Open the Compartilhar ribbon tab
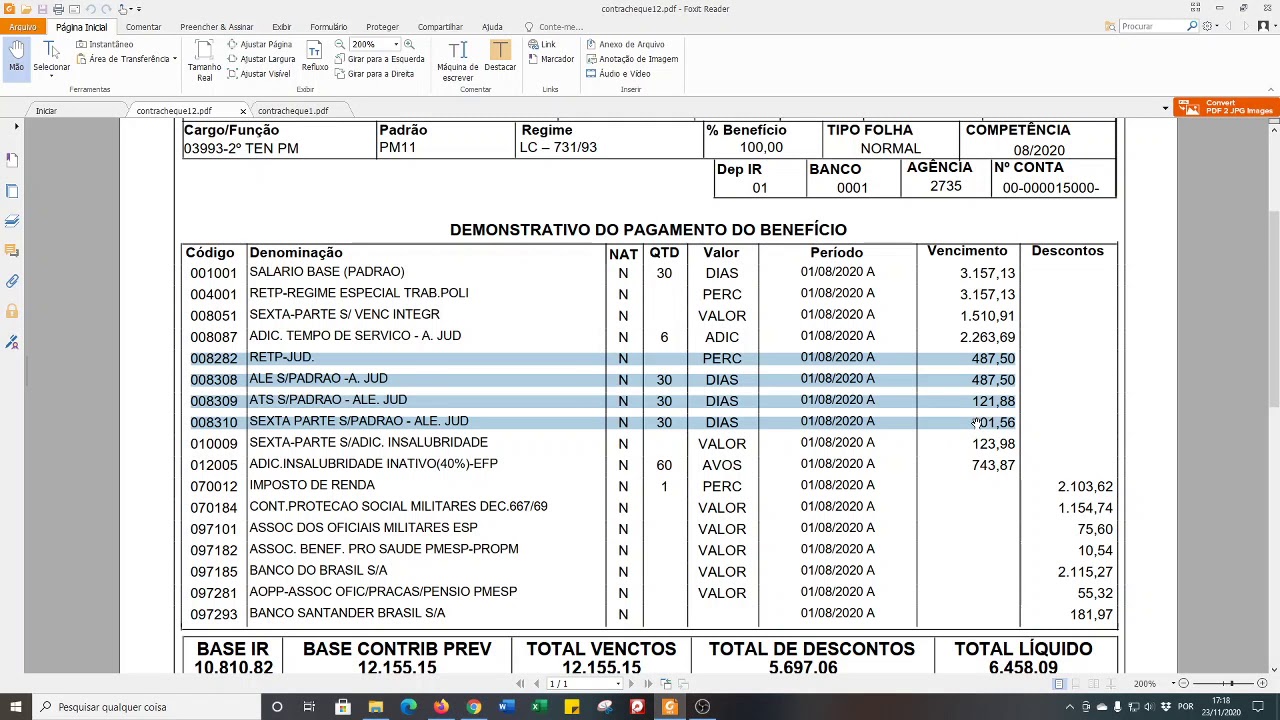 440,27
